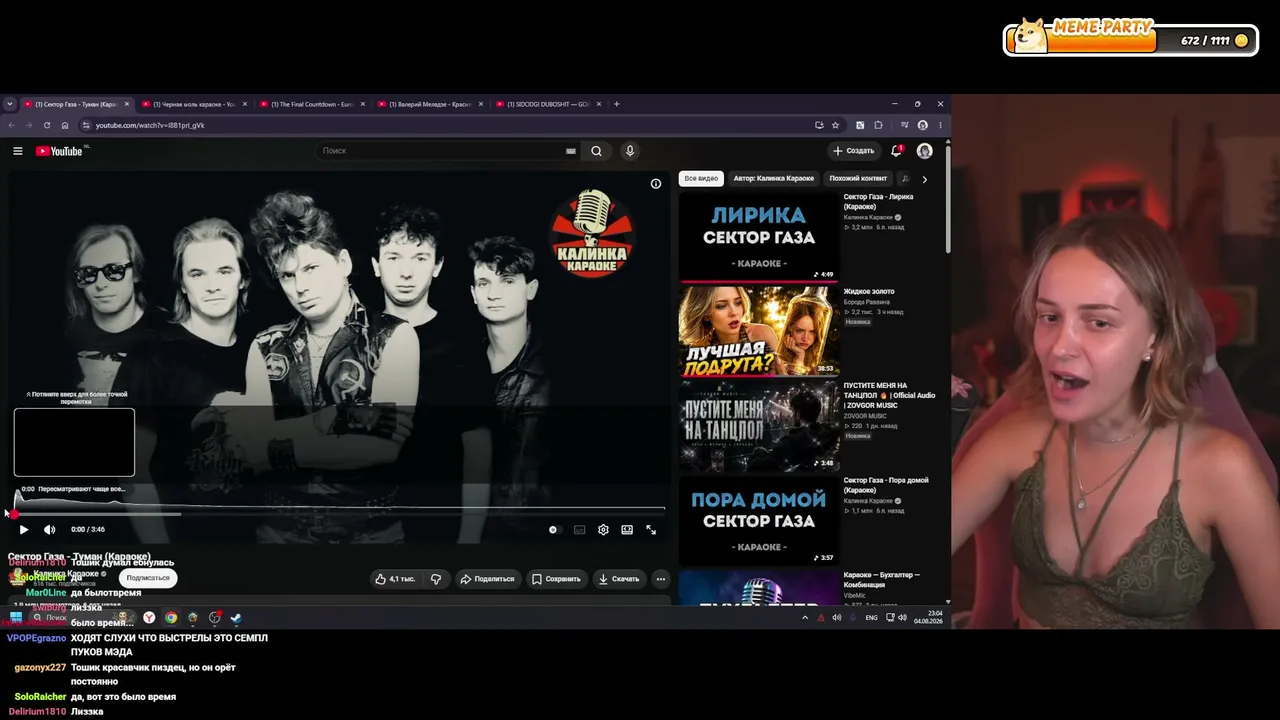
Task: Dislike the video
Action: 435,579
